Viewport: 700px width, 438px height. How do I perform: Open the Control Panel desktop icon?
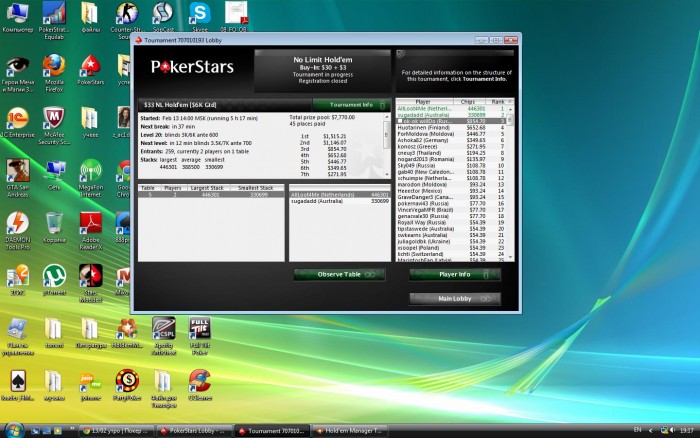coord(17,336)
